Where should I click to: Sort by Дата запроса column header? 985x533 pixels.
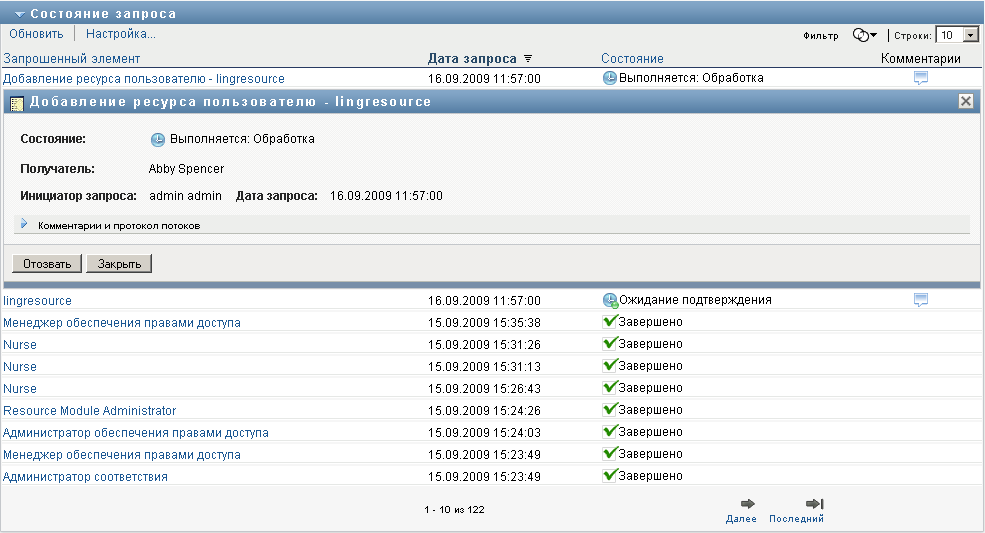tap(472, 58)
